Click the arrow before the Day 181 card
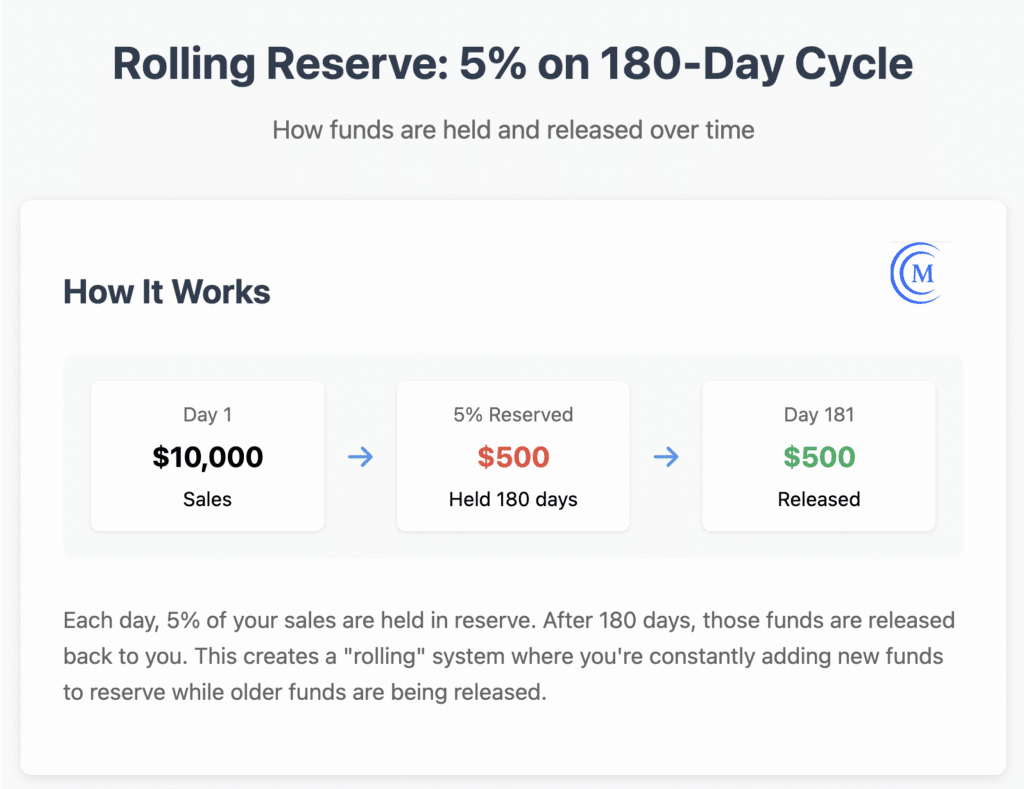Screen dimensions: 1024x789 pos(666,457)
